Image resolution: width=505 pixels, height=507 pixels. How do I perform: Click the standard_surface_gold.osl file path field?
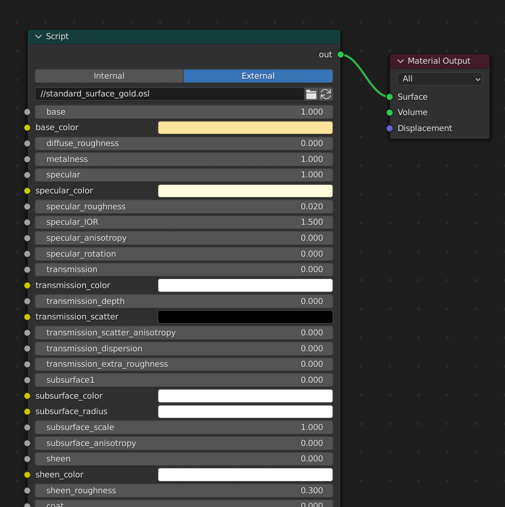tap(170, 94)
